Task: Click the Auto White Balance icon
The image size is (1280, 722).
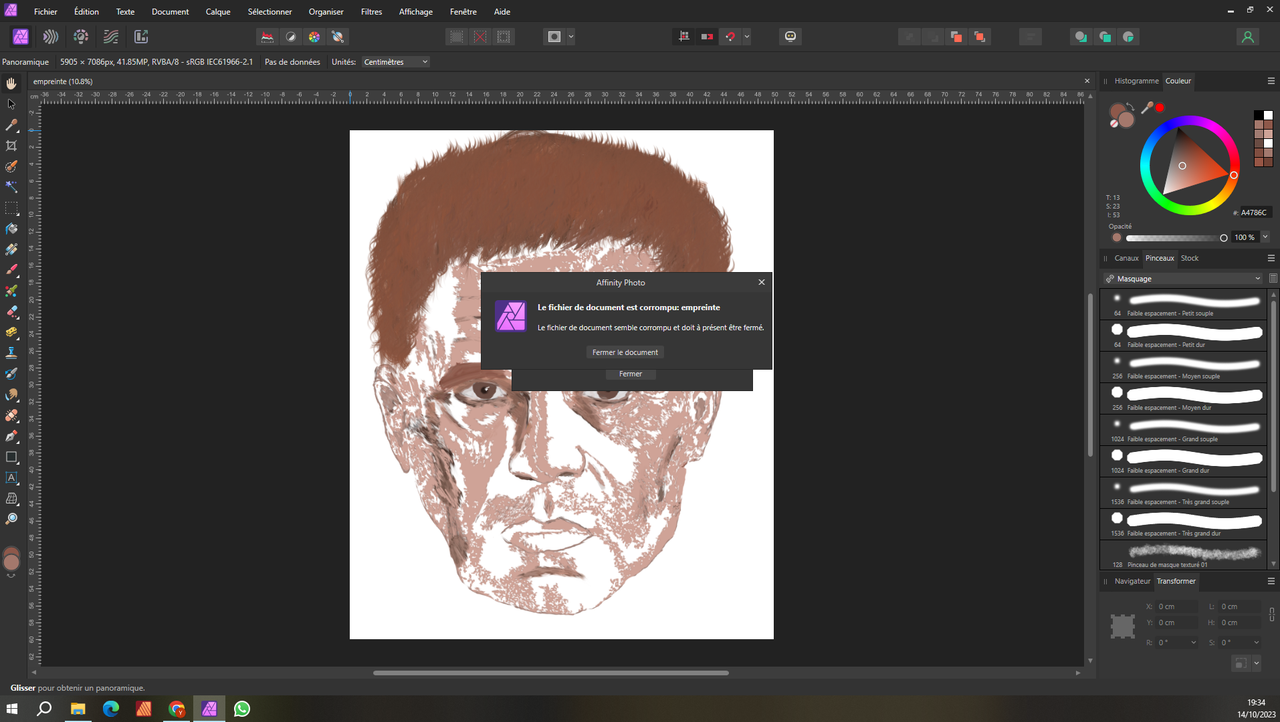Action: coord(338,37)
